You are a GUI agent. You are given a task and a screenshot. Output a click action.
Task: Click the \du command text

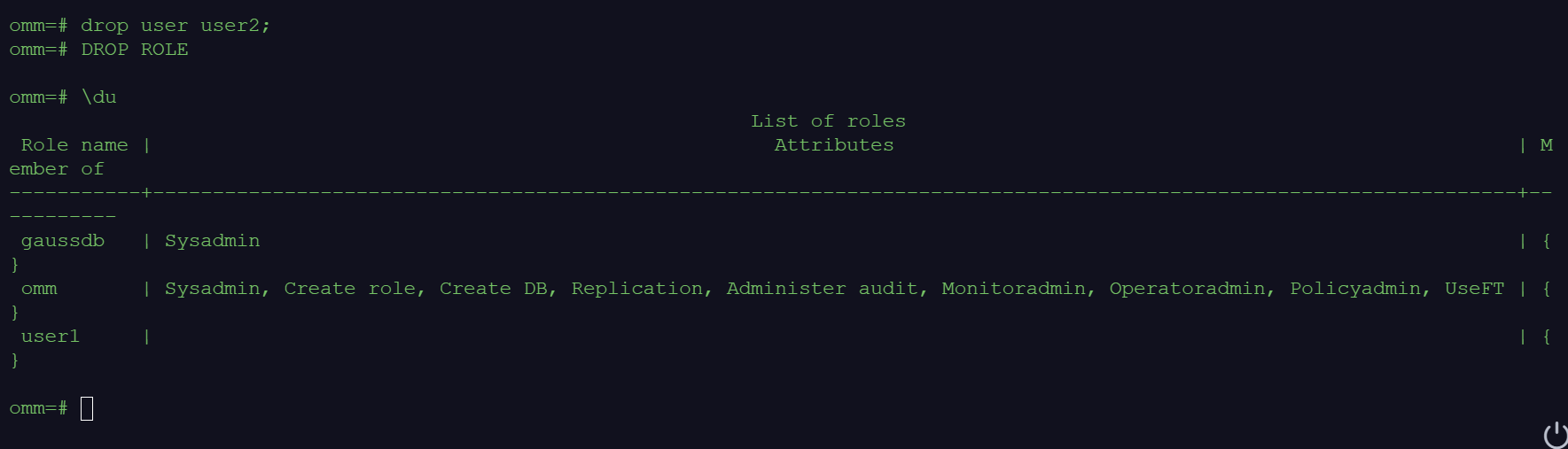point(98,97)
